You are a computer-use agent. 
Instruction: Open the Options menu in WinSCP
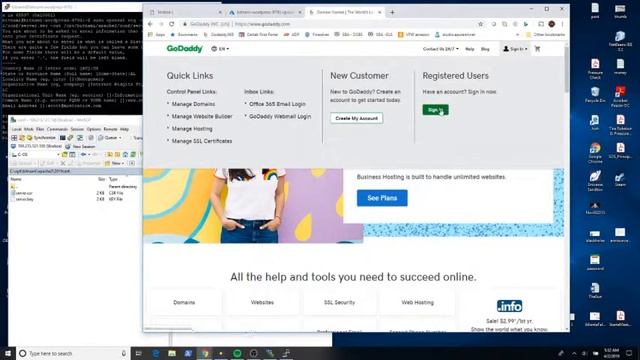(x=93, y=129)
